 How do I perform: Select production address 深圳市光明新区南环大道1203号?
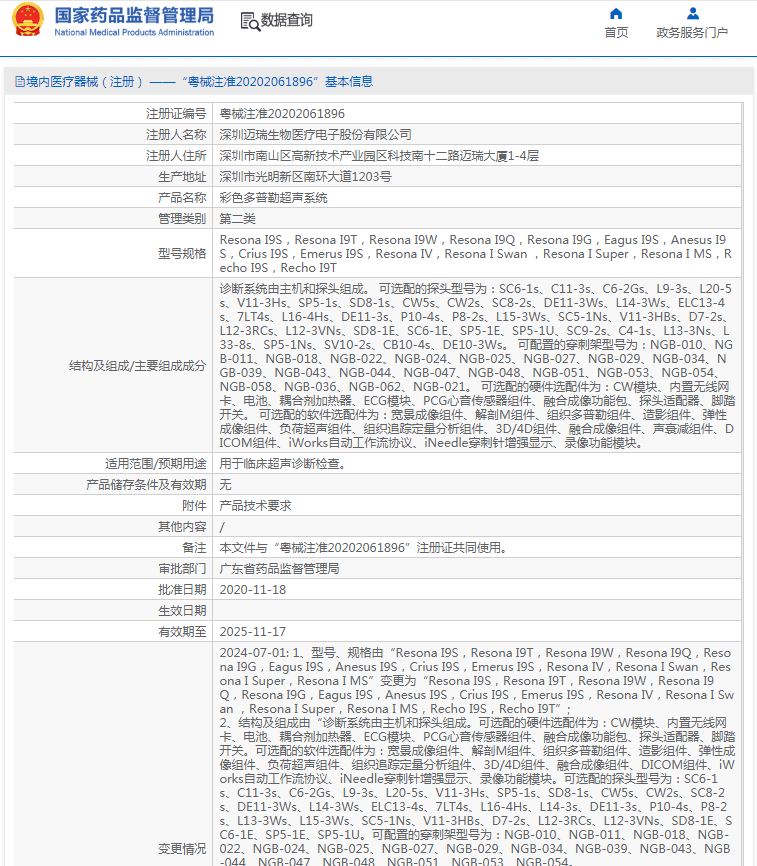coord(305,177)
